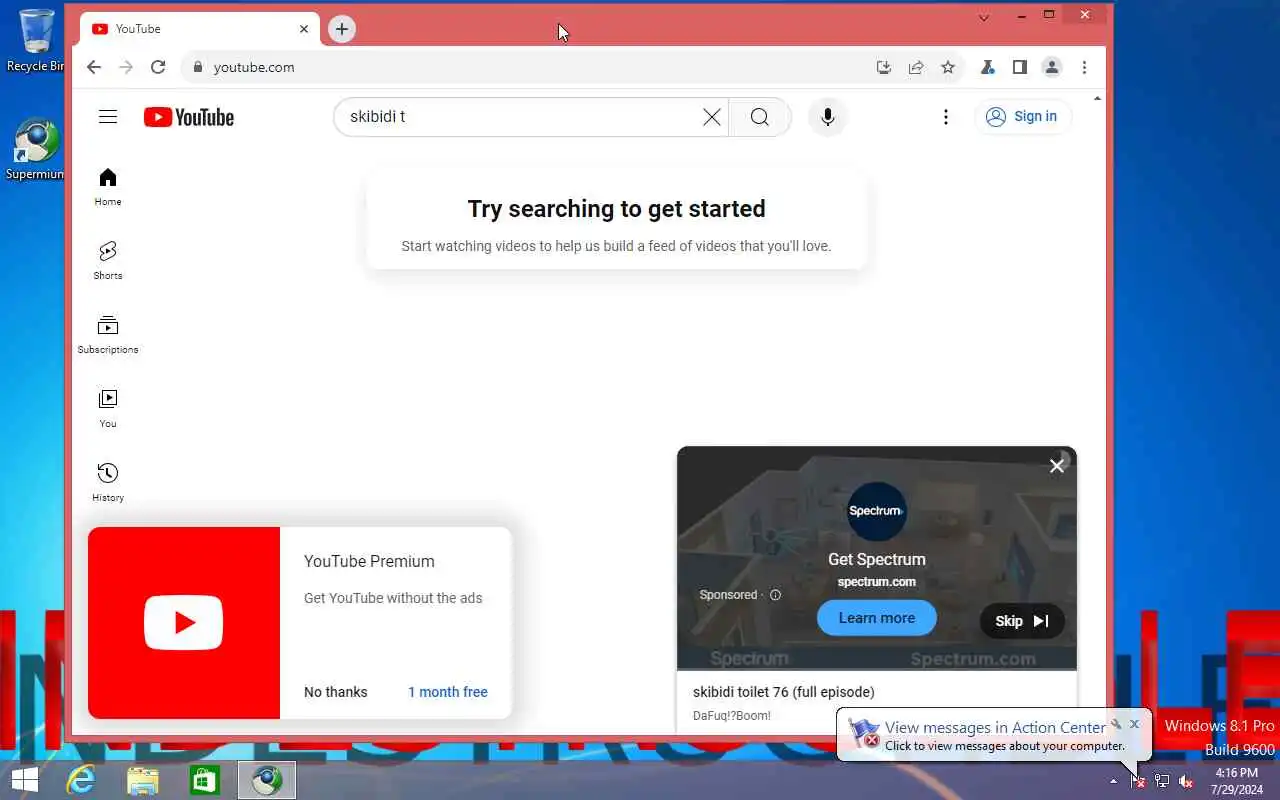The height and width of the screenshot is (800, 1280).
Task: Open the Windows Store taskbar icon
Action: [205, 780]
